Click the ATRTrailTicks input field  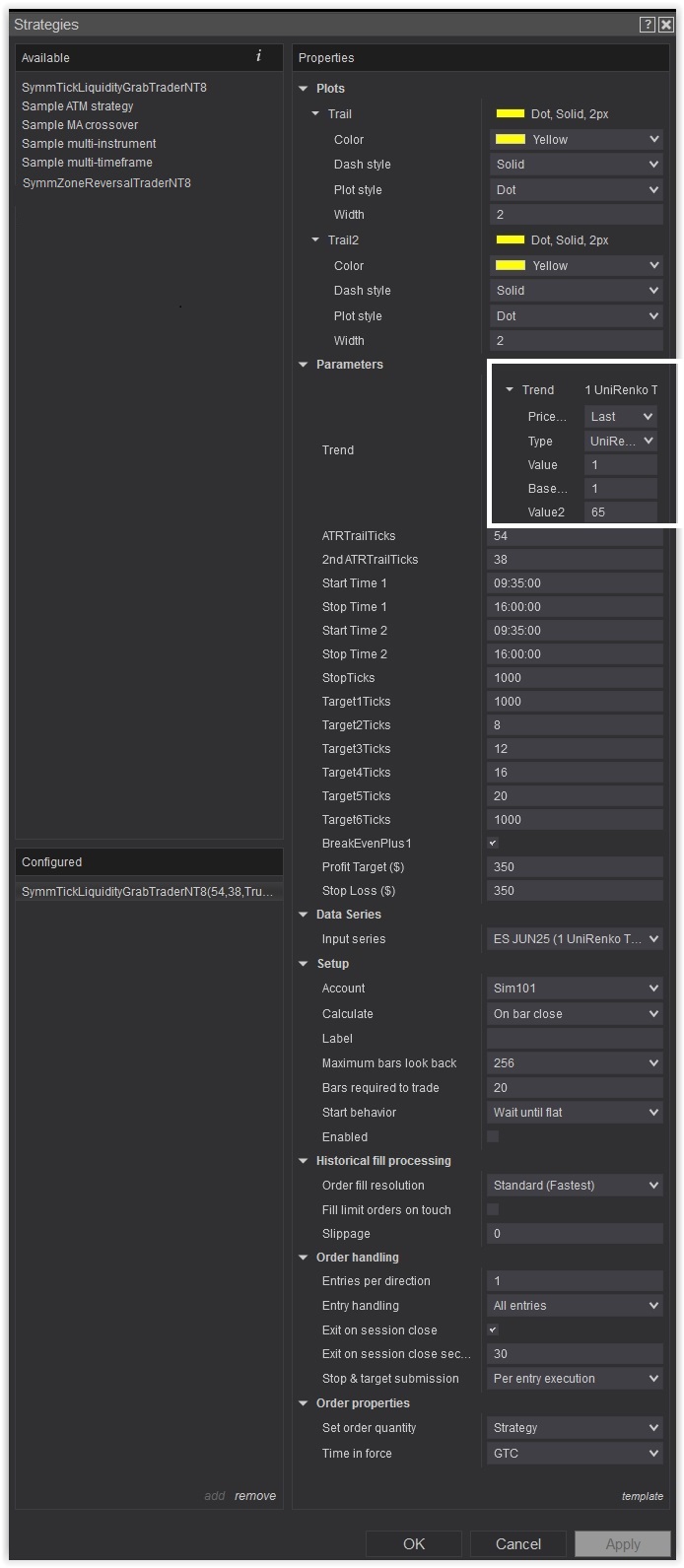pyautogui.click(x=575, y=535)
